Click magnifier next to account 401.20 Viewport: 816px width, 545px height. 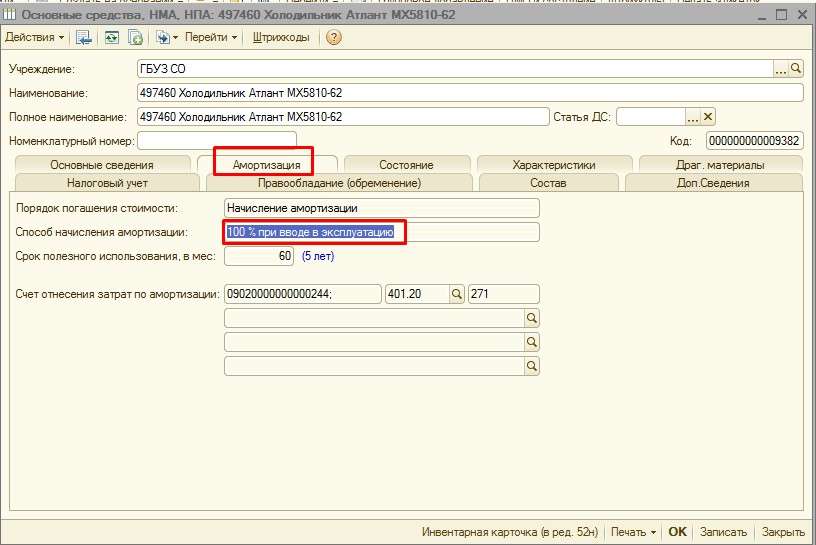tap(456, 294)
